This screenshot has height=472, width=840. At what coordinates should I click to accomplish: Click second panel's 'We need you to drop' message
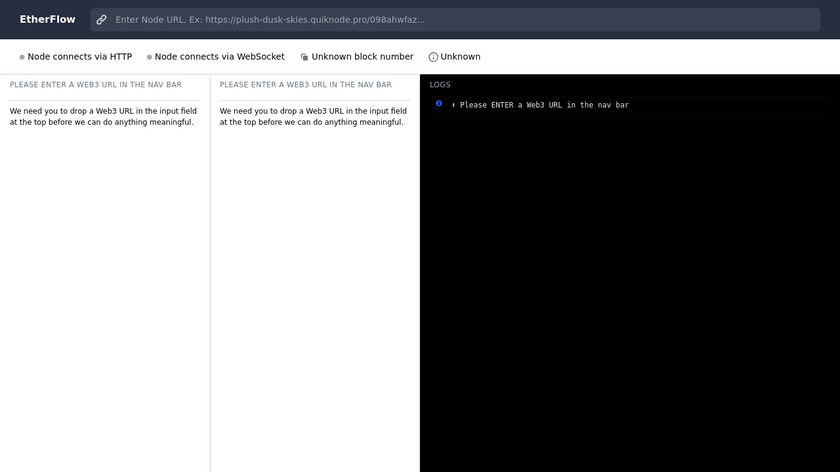(313, 116)
